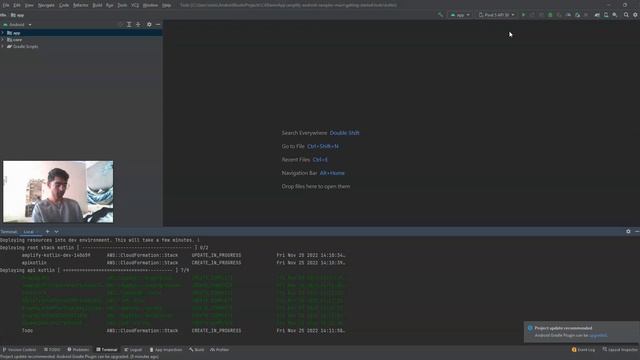Screen dimensions: 640x360
Task: Click the Project update recommended notification title
Action: click(563, 328)
